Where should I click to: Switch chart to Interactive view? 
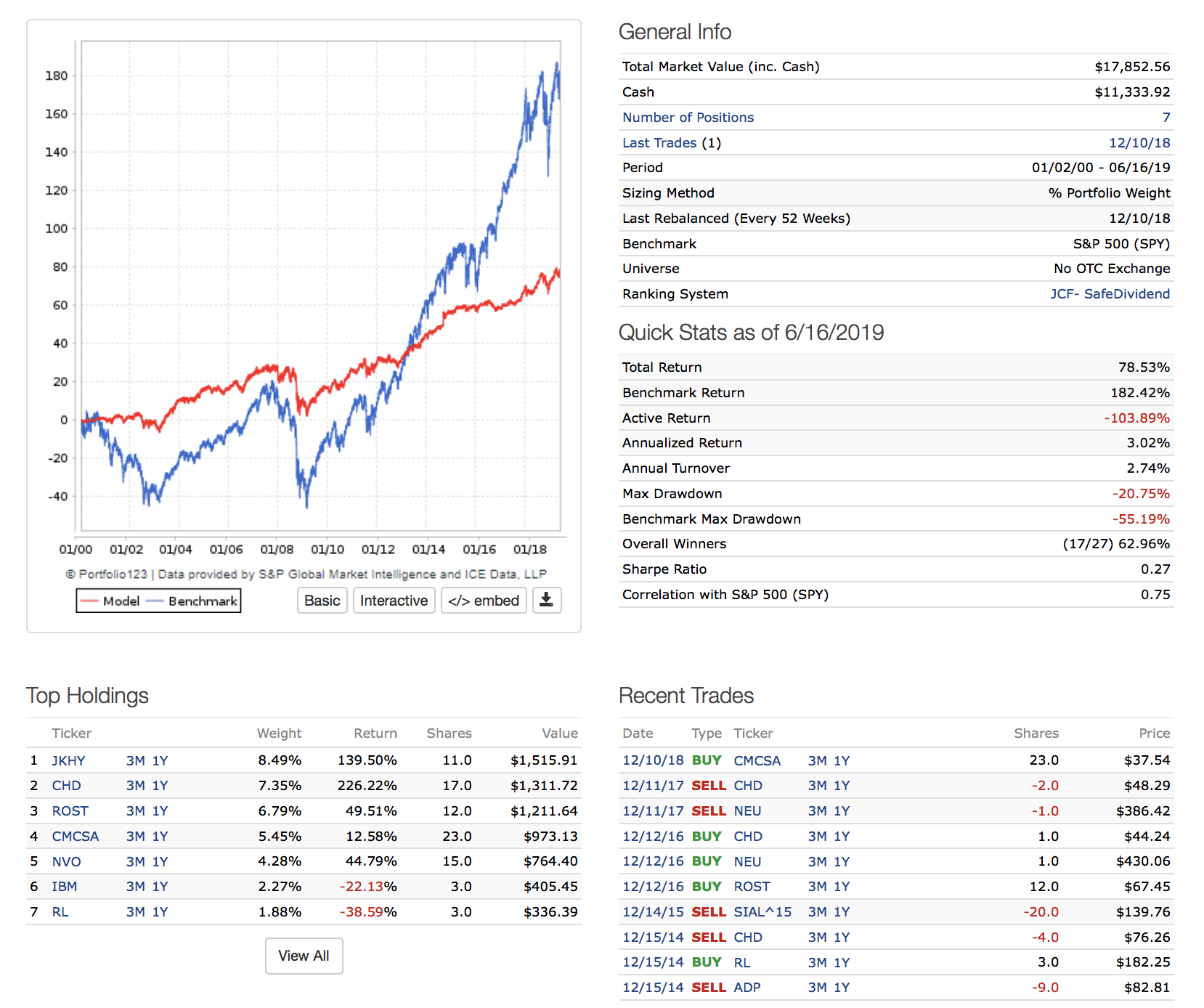[x=394, y=601]
